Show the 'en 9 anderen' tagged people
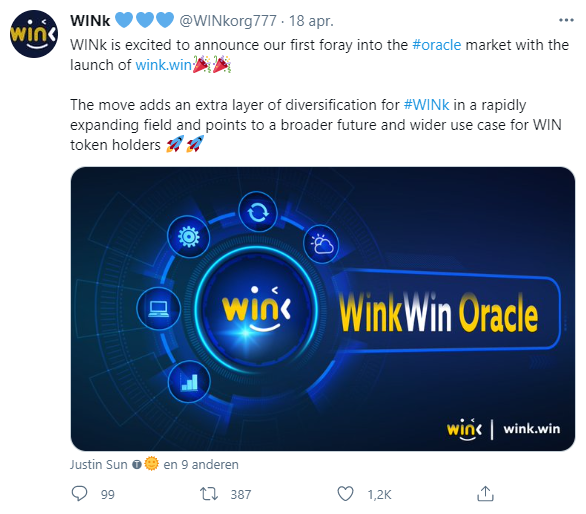The image size is (586, 514). 201,464
